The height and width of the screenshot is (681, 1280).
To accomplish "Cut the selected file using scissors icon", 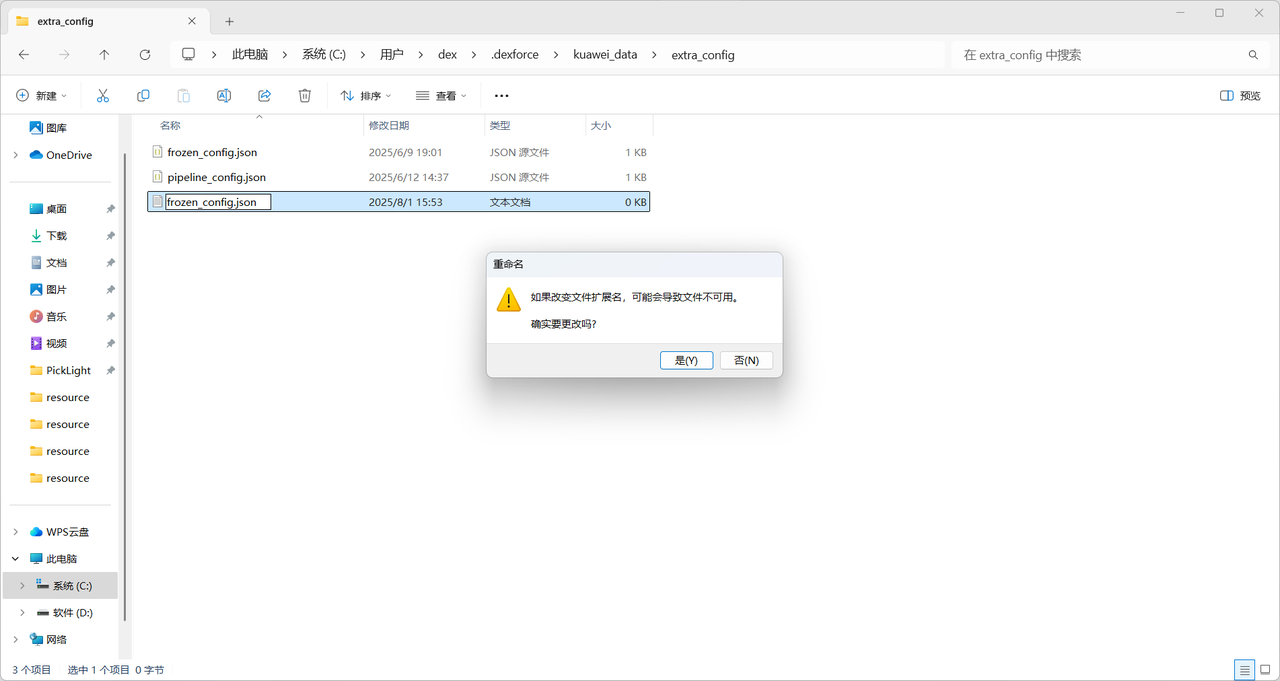I will tap(102, 95).
